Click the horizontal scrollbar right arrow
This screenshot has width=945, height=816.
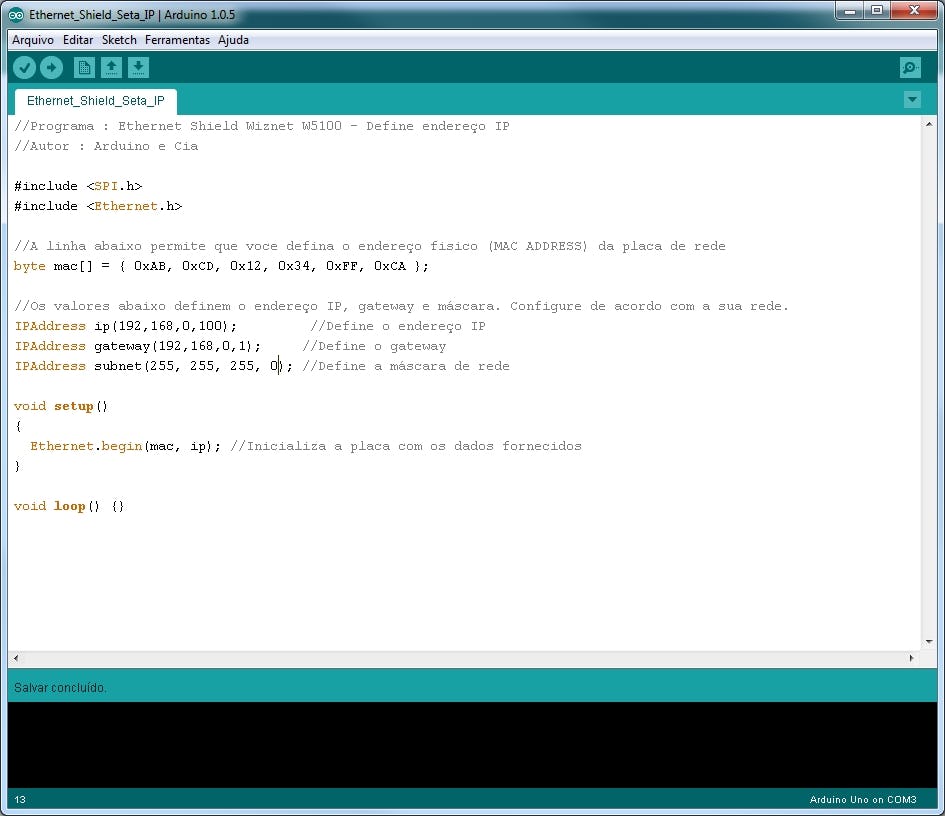click(x=911, y=658)
